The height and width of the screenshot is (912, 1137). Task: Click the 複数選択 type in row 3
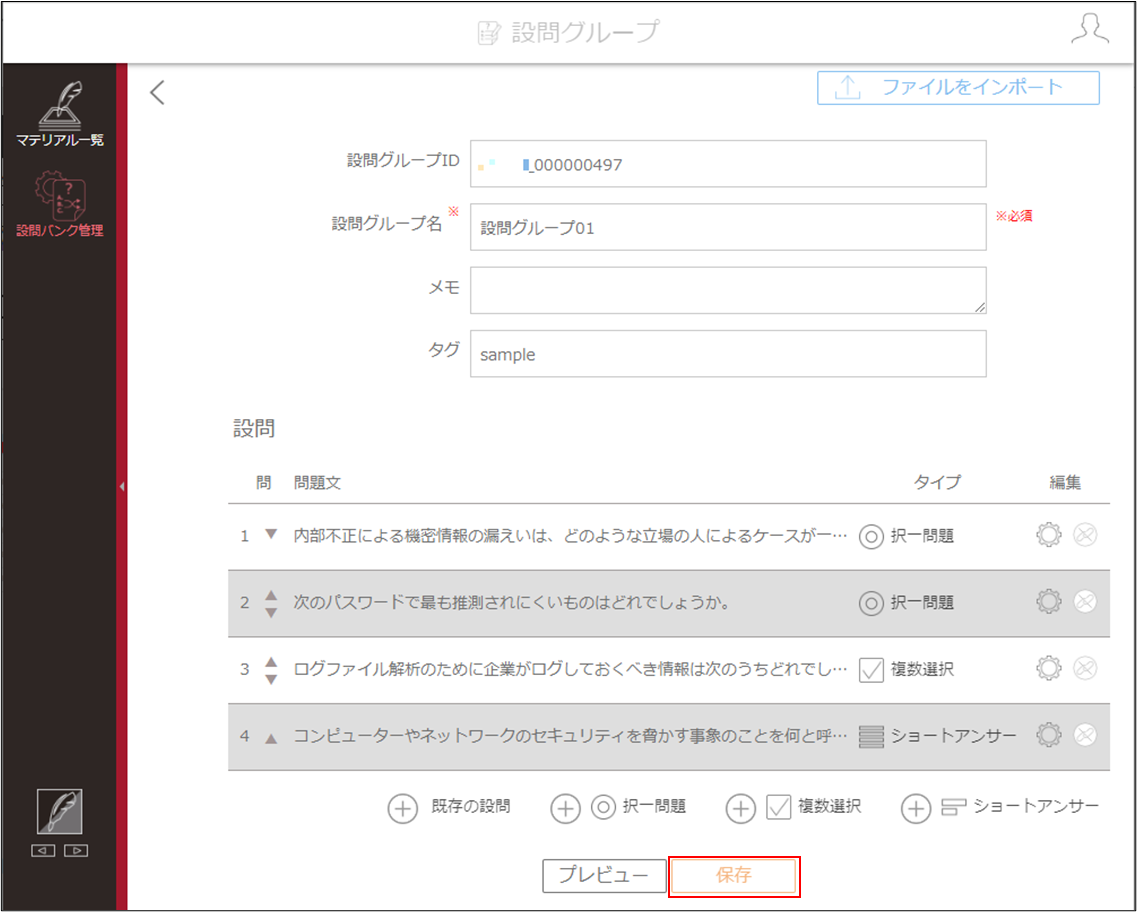(906, 670)
